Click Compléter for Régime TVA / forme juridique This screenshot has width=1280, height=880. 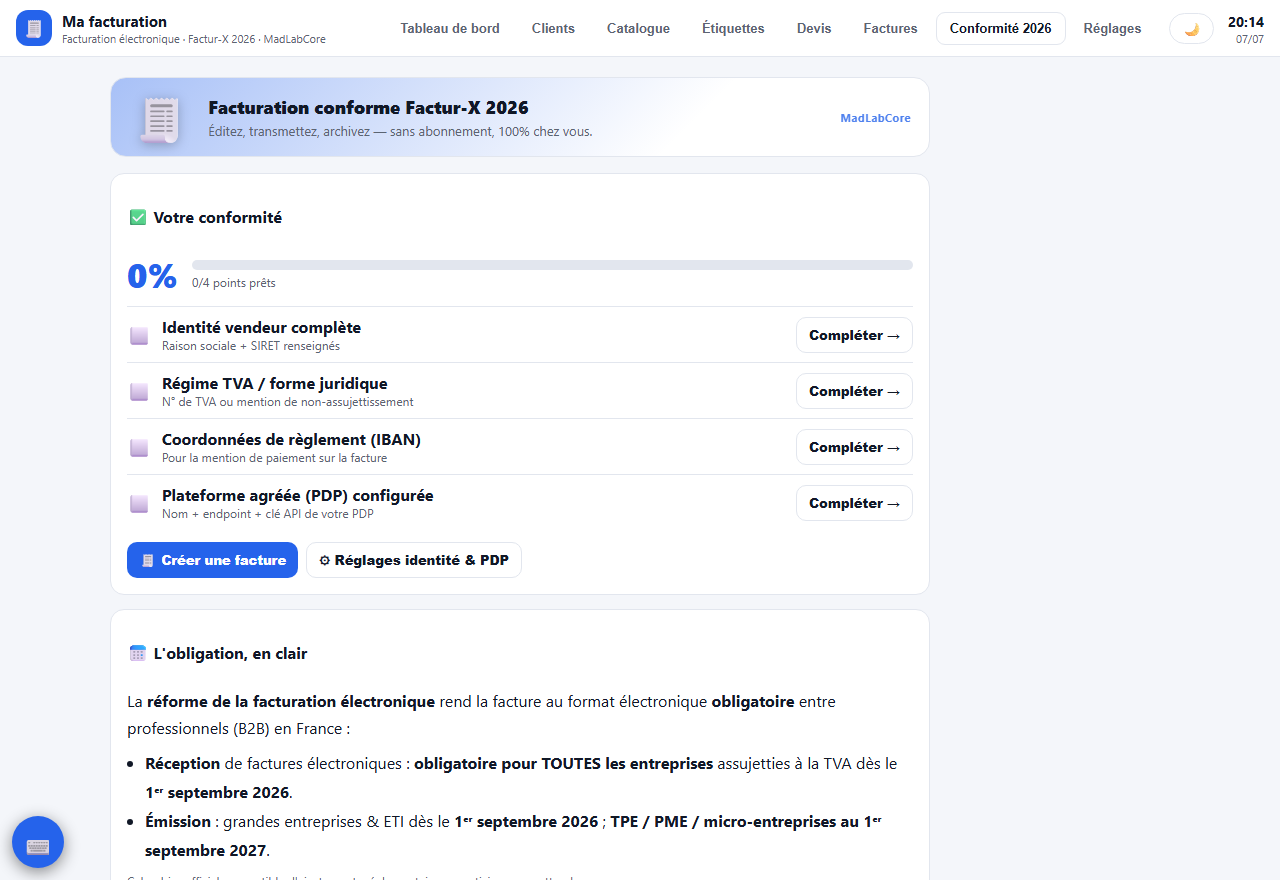click(854, 391)
